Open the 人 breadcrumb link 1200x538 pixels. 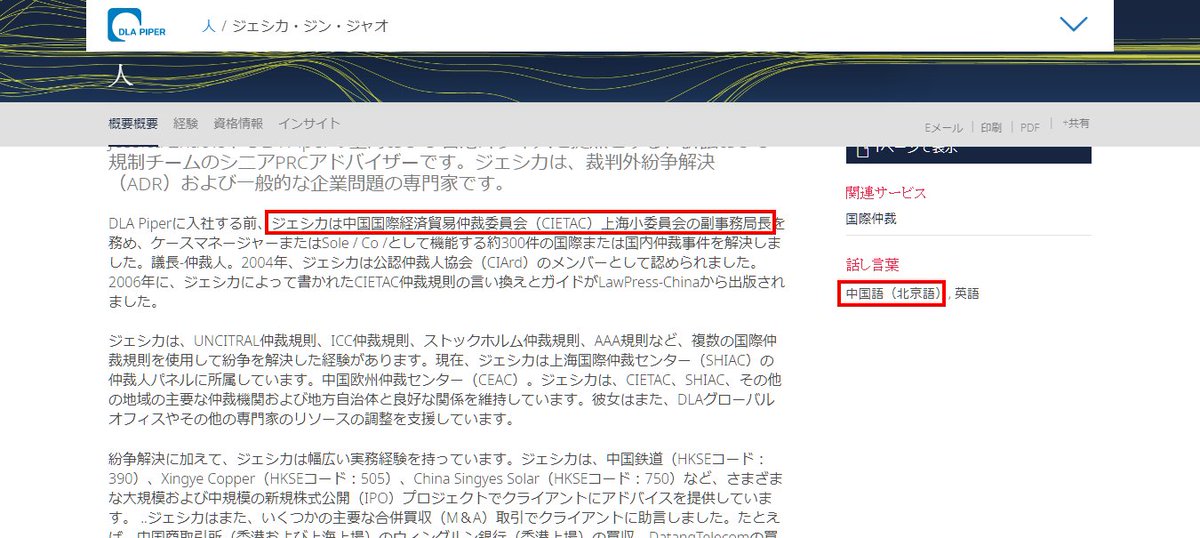pos(208,28)
